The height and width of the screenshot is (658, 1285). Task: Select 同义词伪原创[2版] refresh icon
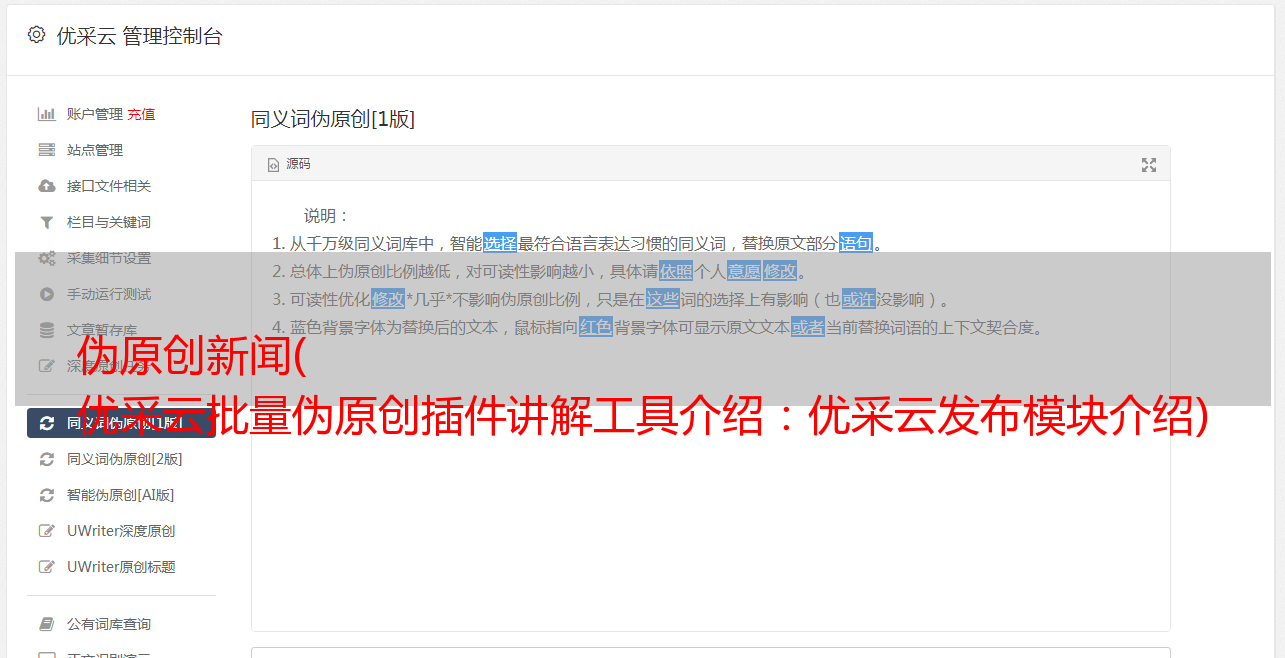coord(46,459)
